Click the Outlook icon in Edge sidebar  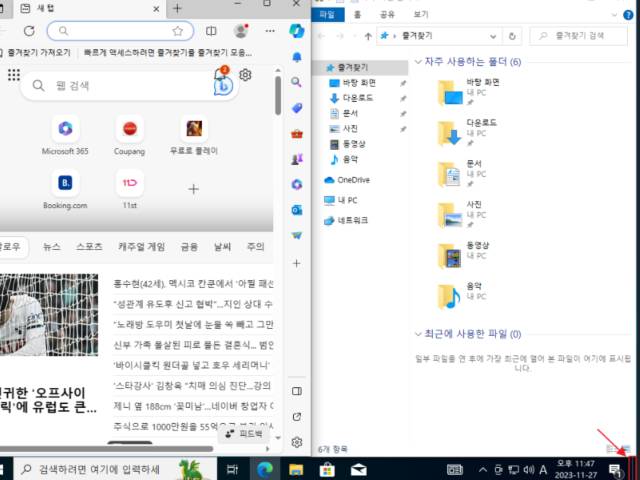point(296,210)
